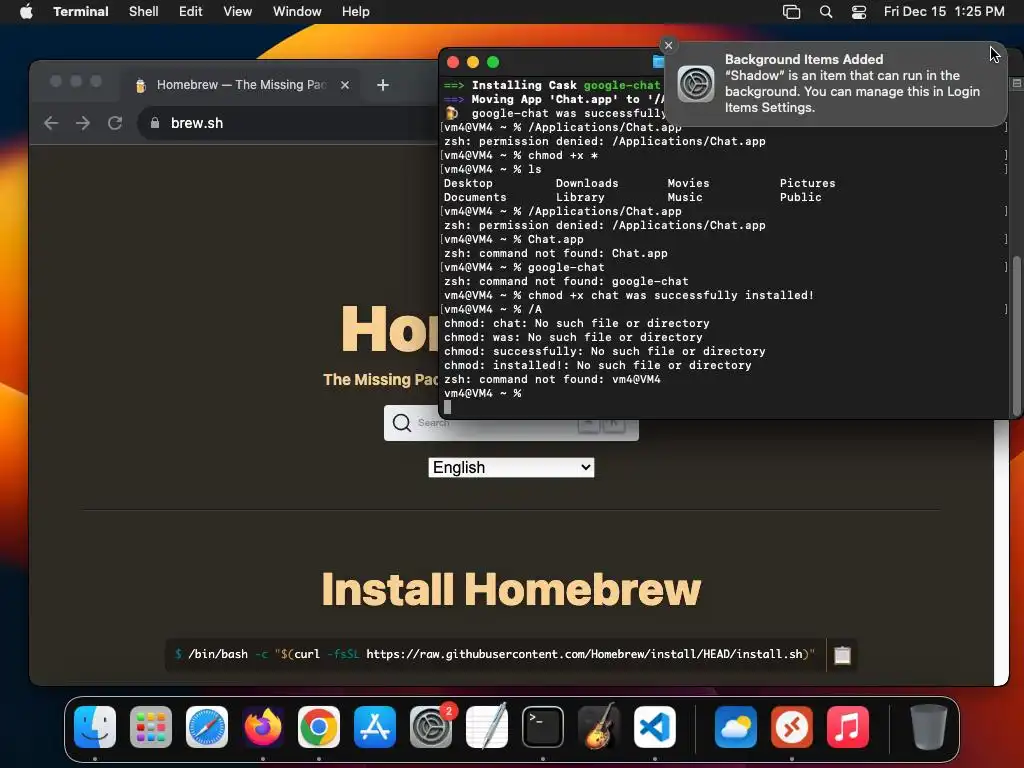Open the Terminal app menu
Viewport: 1024px width, 768px height.
pos(81,12)
